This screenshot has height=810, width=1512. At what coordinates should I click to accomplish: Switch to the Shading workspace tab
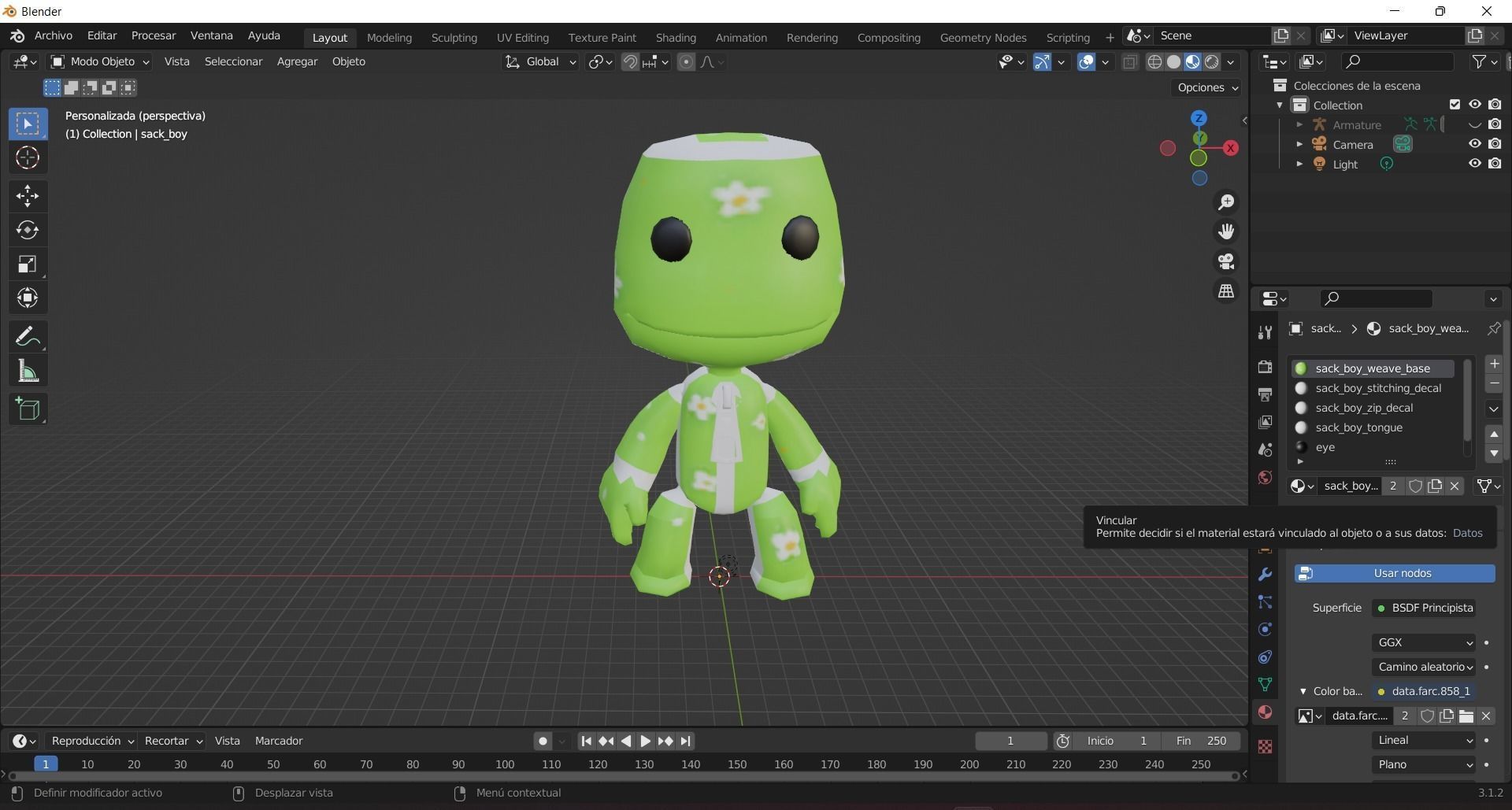[x=676, y=37]
